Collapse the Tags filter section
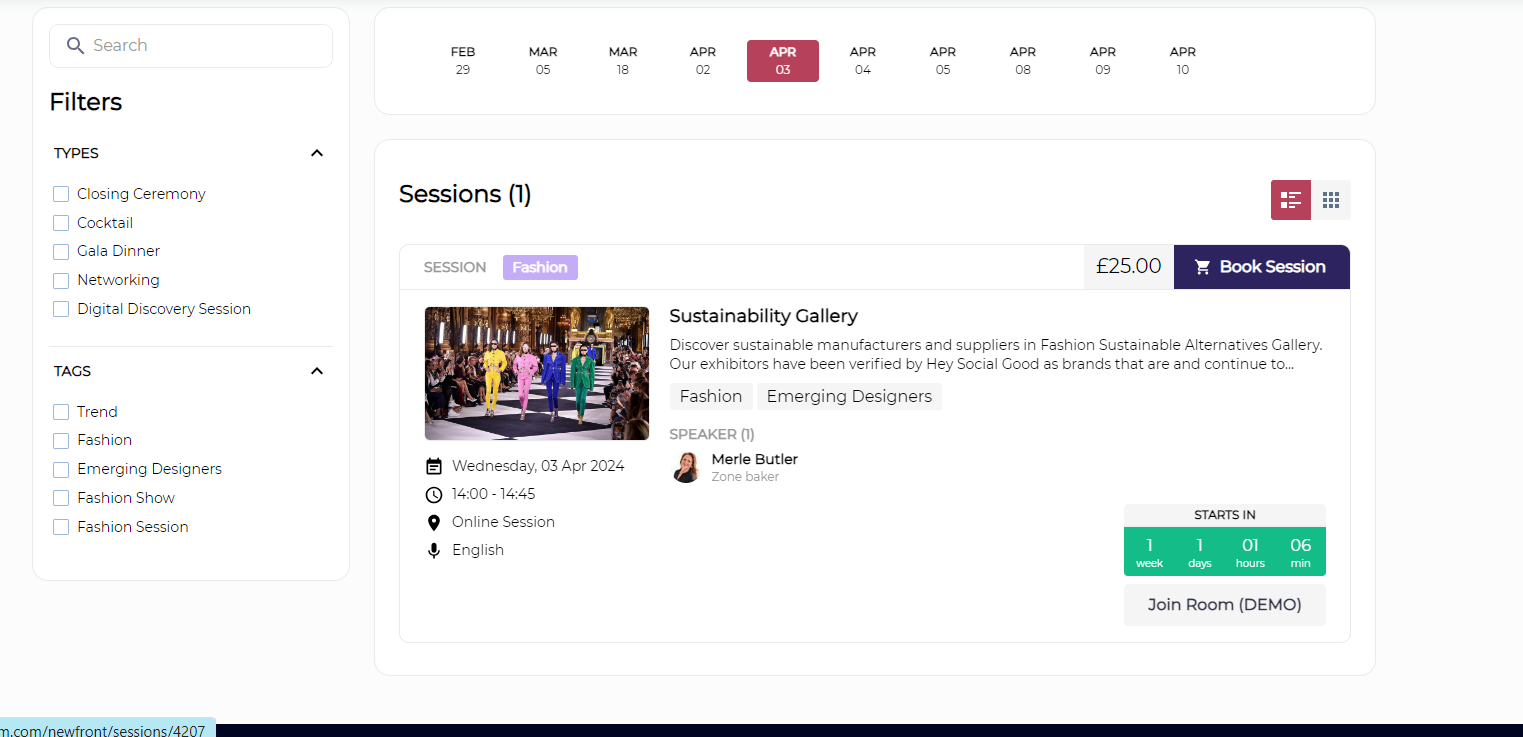1523x737 pixels. coord(317,371)
